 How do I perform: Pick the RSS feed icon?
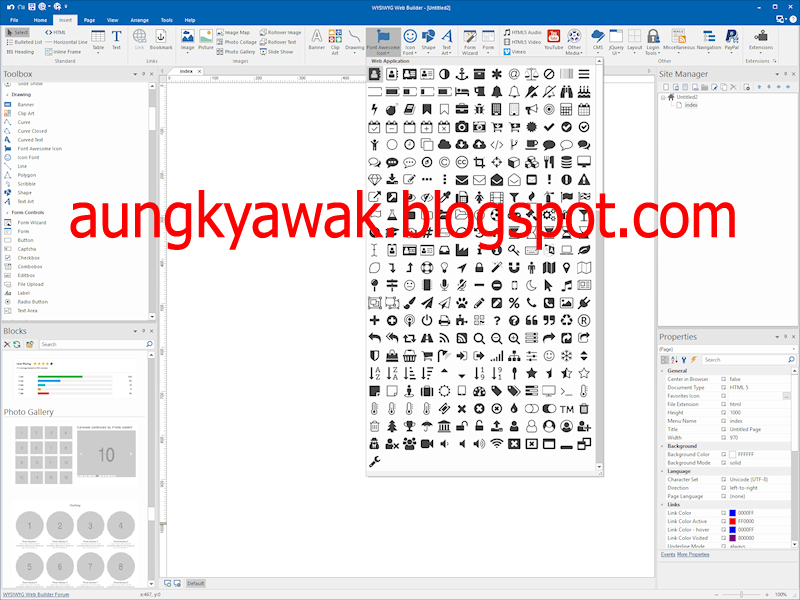(444, 338)
